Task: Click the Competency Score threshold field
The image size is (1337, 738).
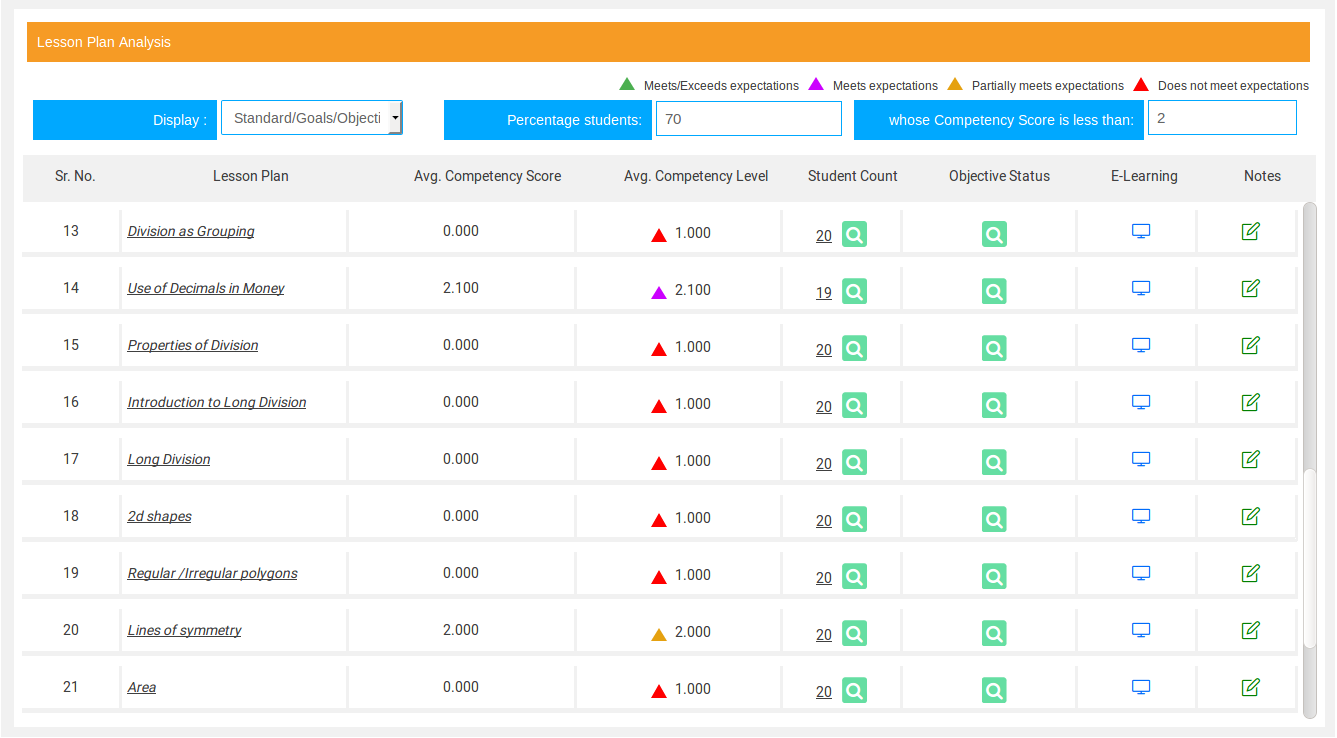Action: coord(1221,118)
